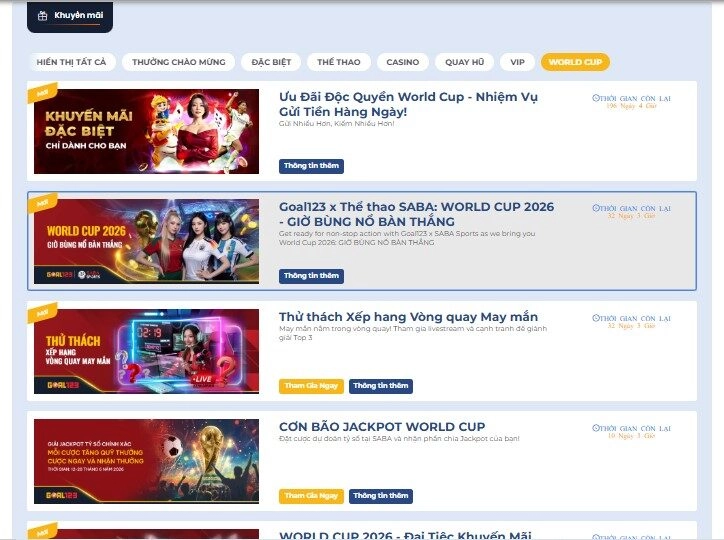
Task: Open the Thử Thách Vòng Quay banner image
Action: 146,351
